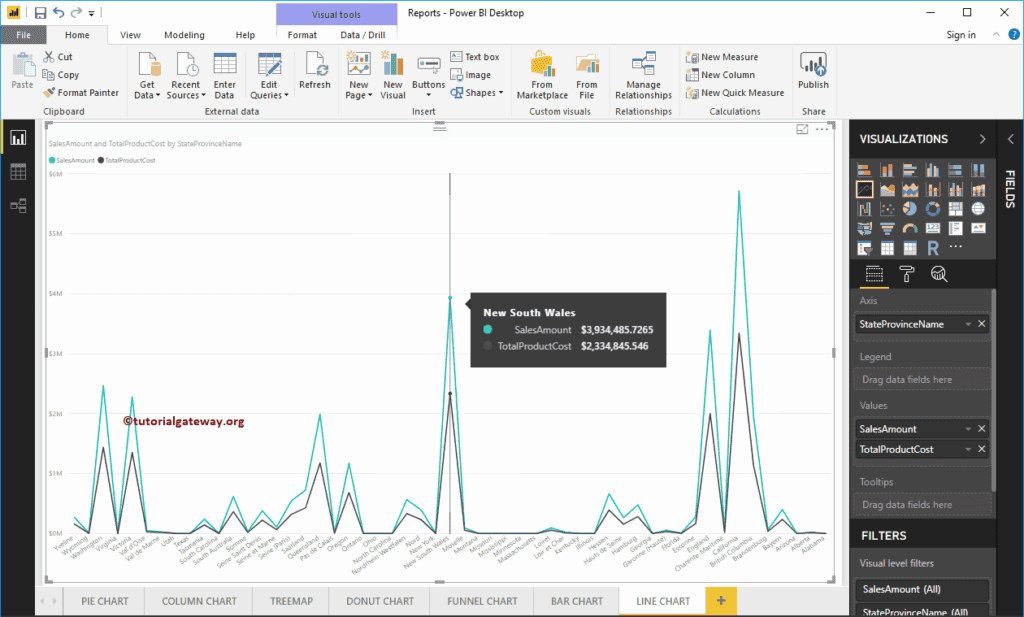Click the Refresh icon in the ribbon

(x=315, y=73)
